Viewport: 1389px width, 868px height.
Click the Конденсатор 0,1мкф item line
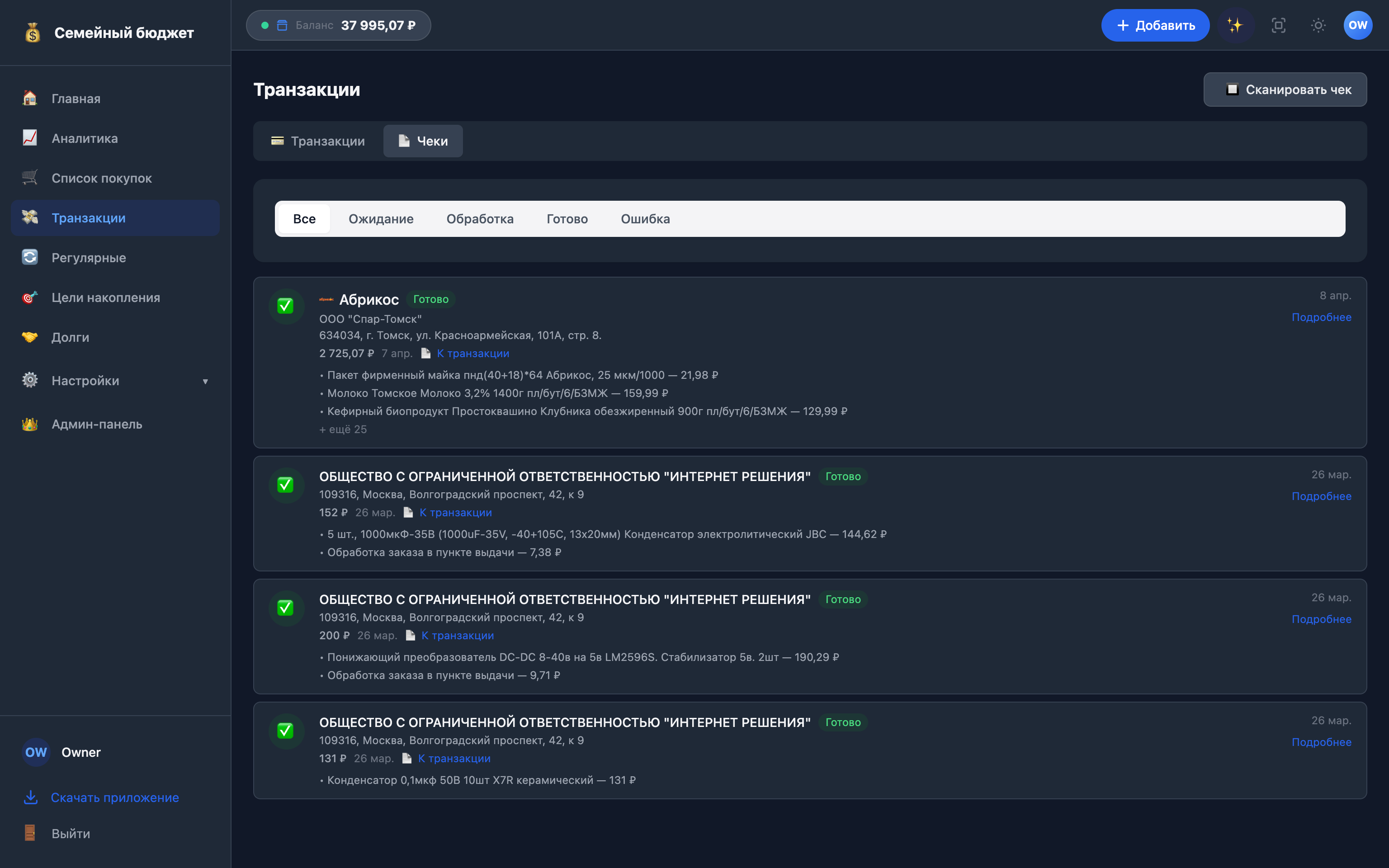tap(477, 780)
